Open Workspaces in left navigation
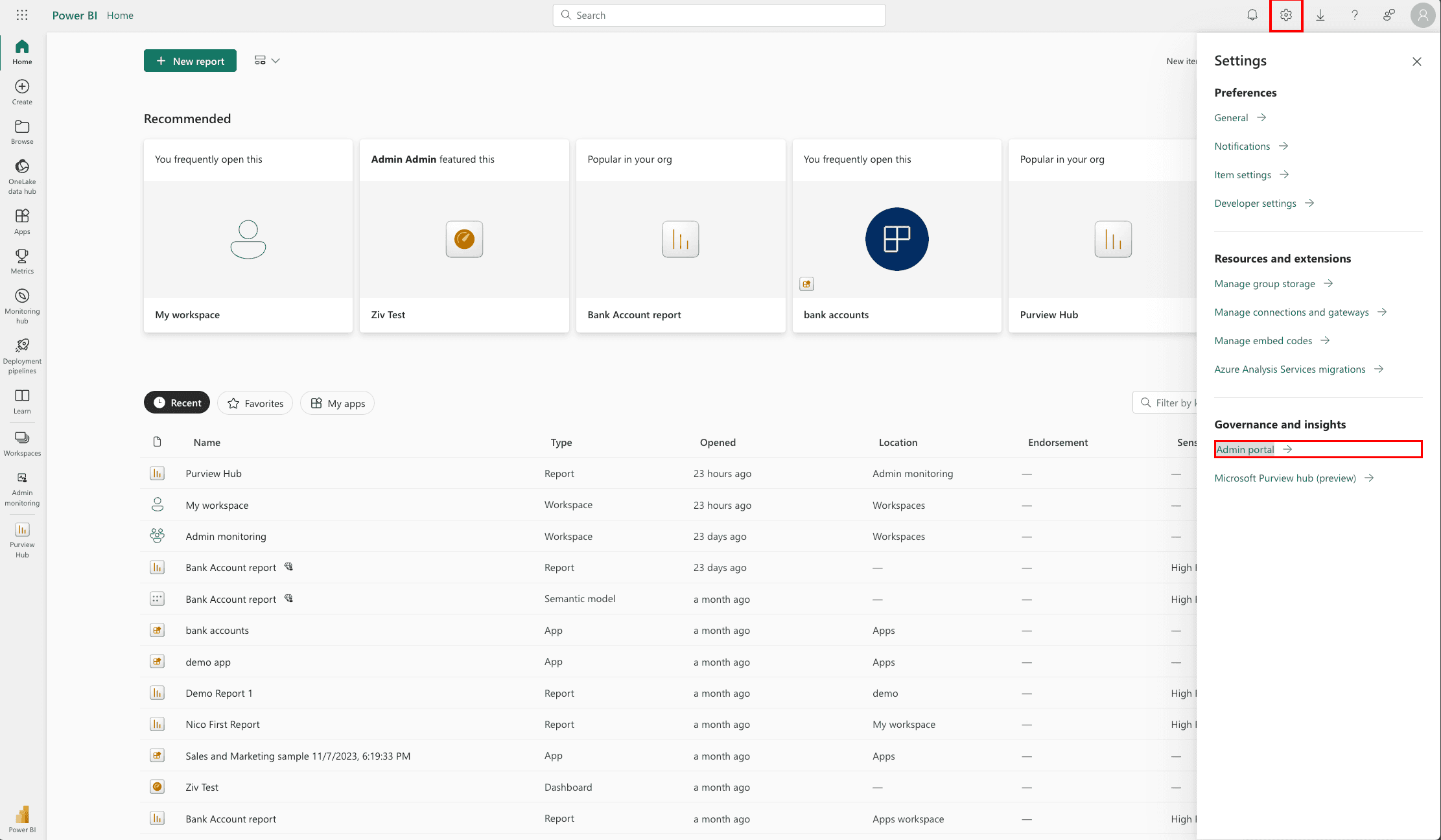This screenshot has width=1441, height=840. tap(22, 444)
